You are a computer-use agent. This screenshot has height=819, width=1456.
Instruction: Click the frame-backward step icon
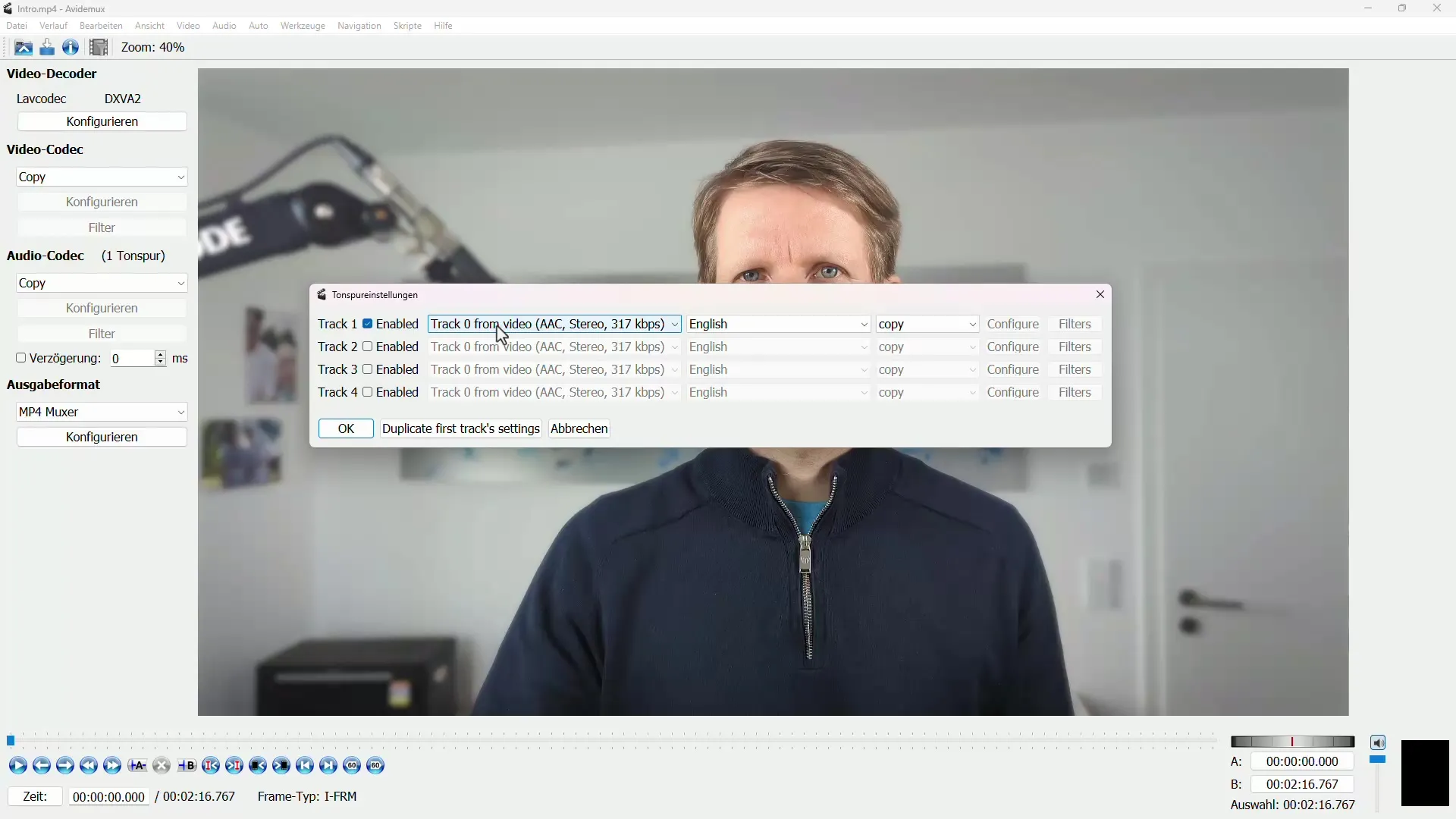(41, 766)
